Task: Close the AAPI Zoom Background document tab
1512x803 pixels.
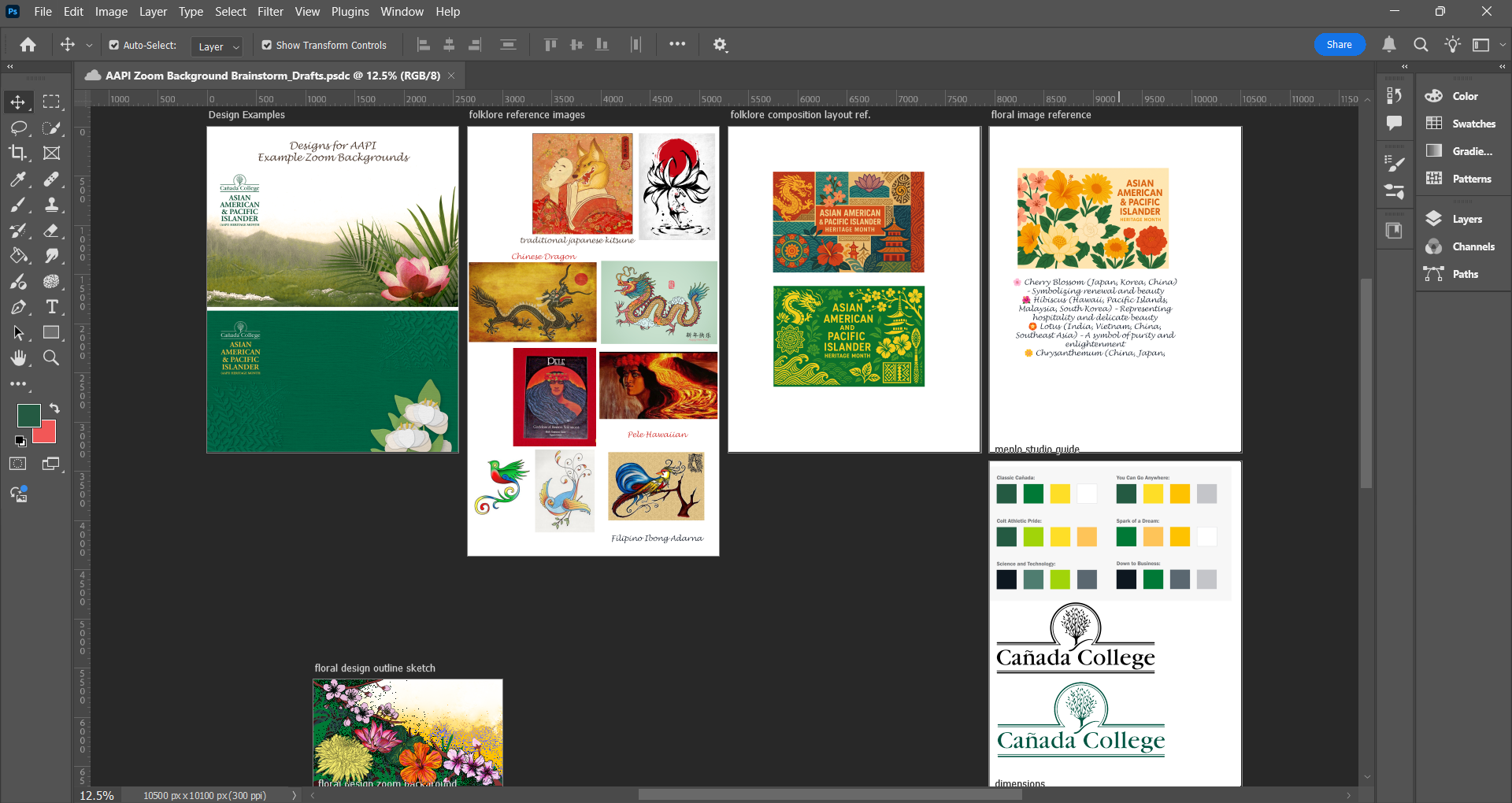Action: tap(451, 76)
